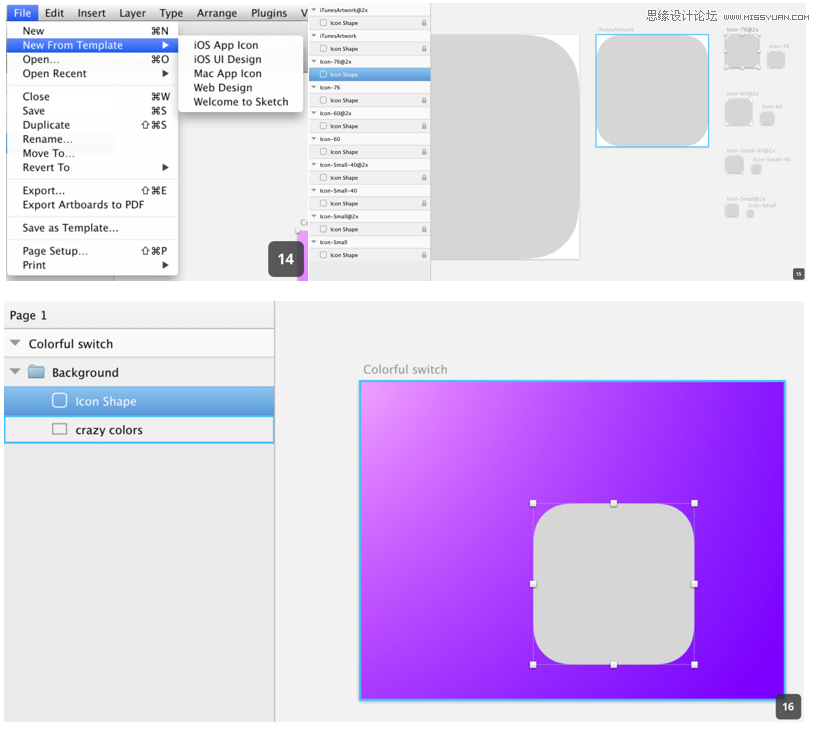Image resolution: width=820 pixels, height=731 pixels.
Task: Select the Icon-60@2x artboard on canvas
Action: click(738, 112)
